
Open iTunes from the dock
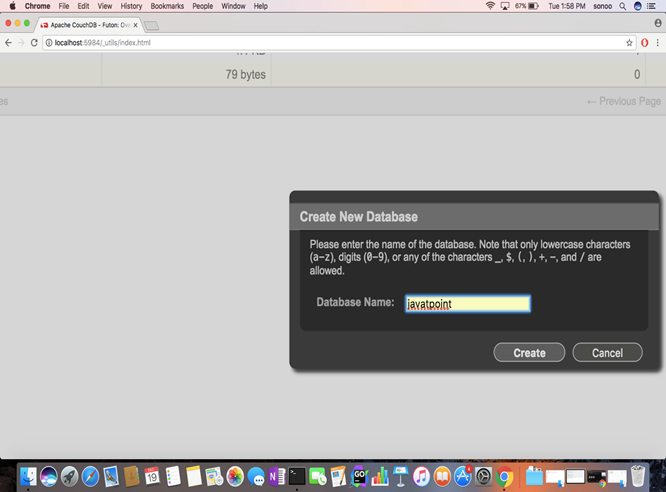(421, 476)
